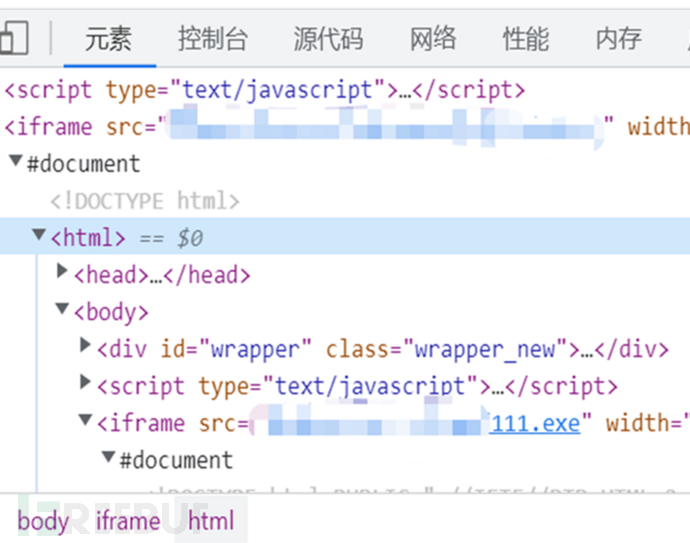Open the 111.exe link
690x543 pixels.
coord(535,424)
